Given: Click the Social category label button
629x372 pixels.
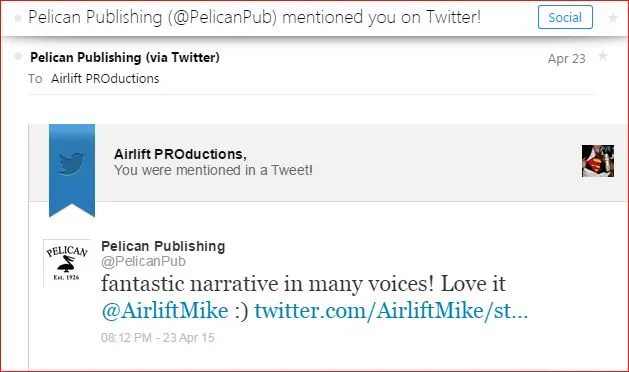Looking at the screenshot, I should [x=565, y=17].
